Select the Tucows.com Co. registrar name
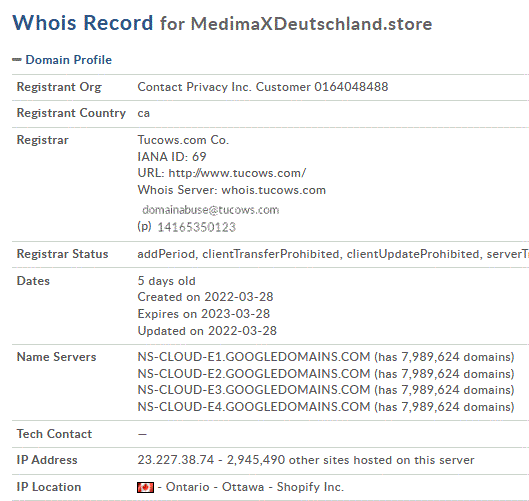This screenshot has width=529, height=501. click(x=183, y=140)
